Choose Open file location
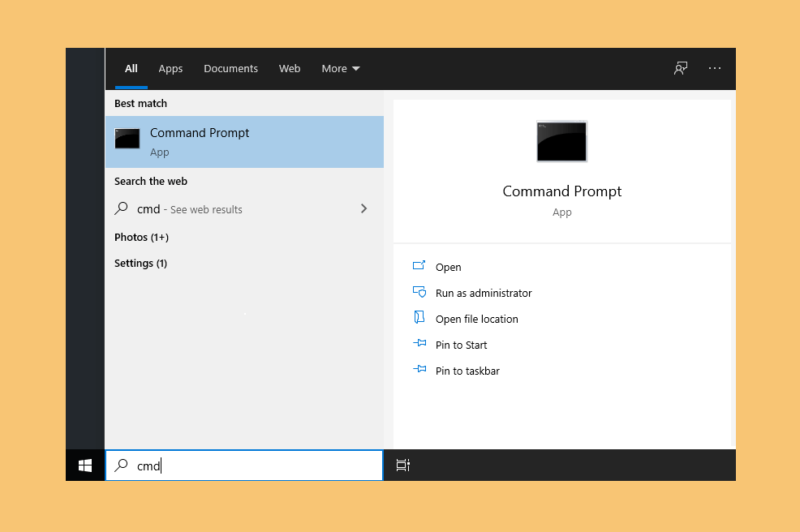This screenshot has width=800, height=532. point(477,319)
